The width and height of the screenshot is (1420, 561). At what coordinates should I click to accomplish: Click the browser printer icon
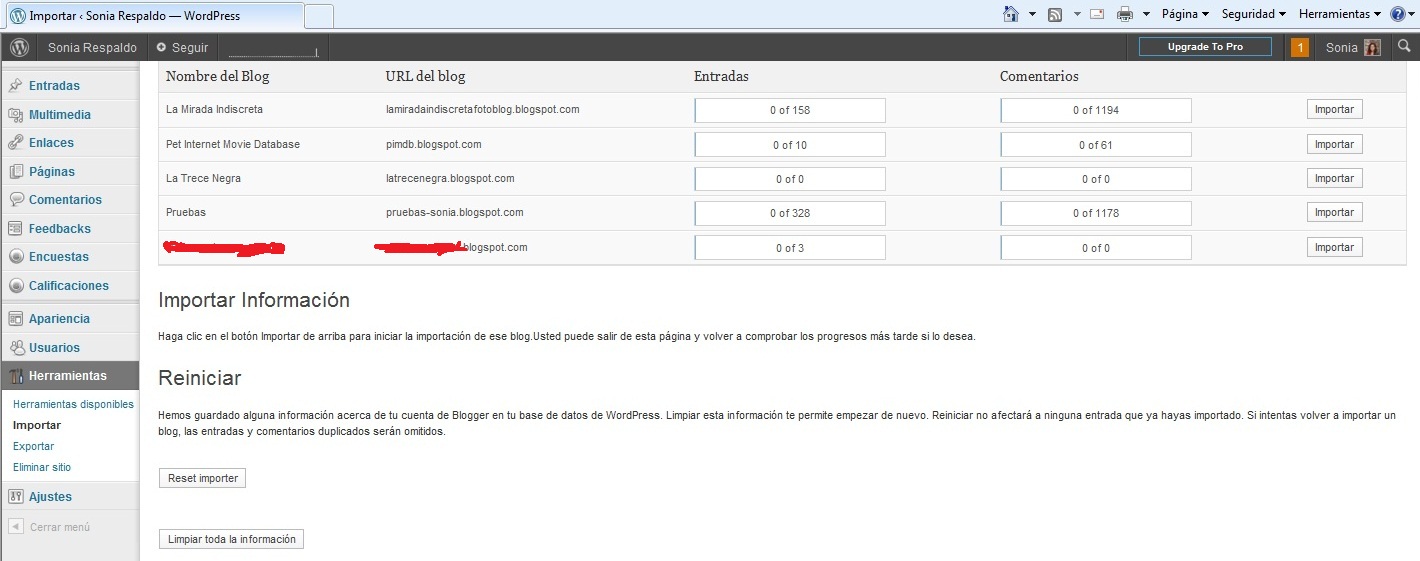[x=1124, y=14]
